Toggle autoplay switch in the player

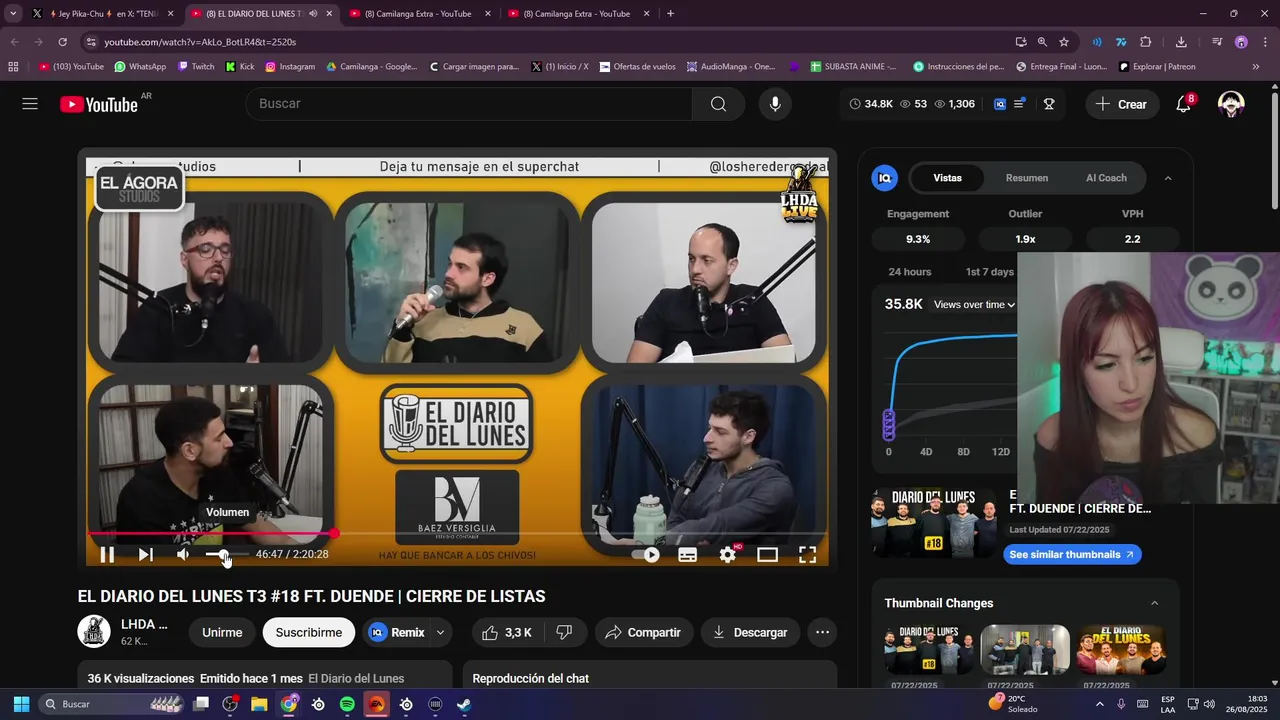click(x=646, y=554)
